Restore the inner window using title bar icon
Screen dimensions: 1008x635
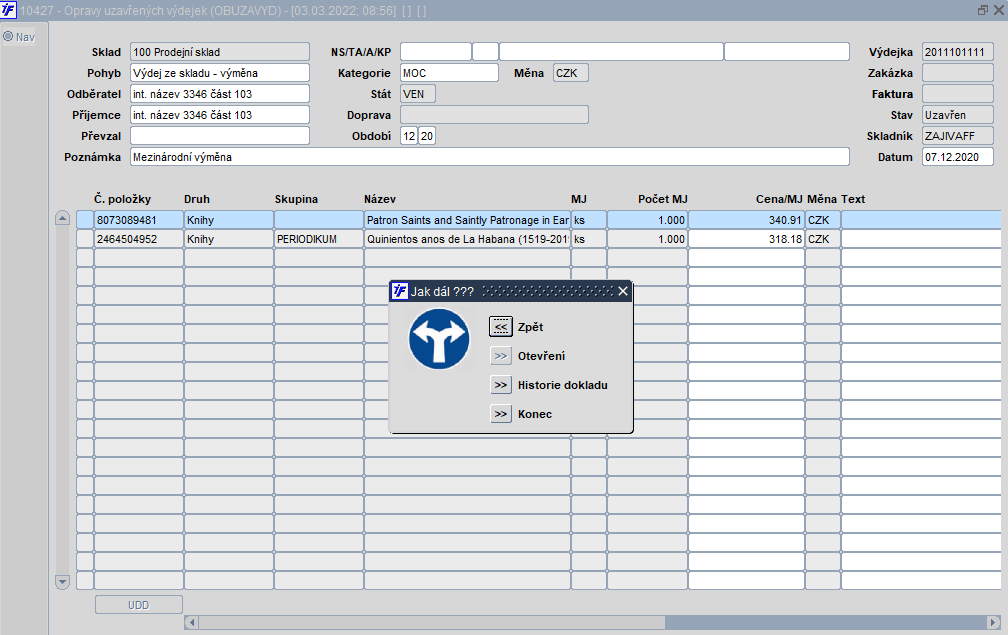982,10
